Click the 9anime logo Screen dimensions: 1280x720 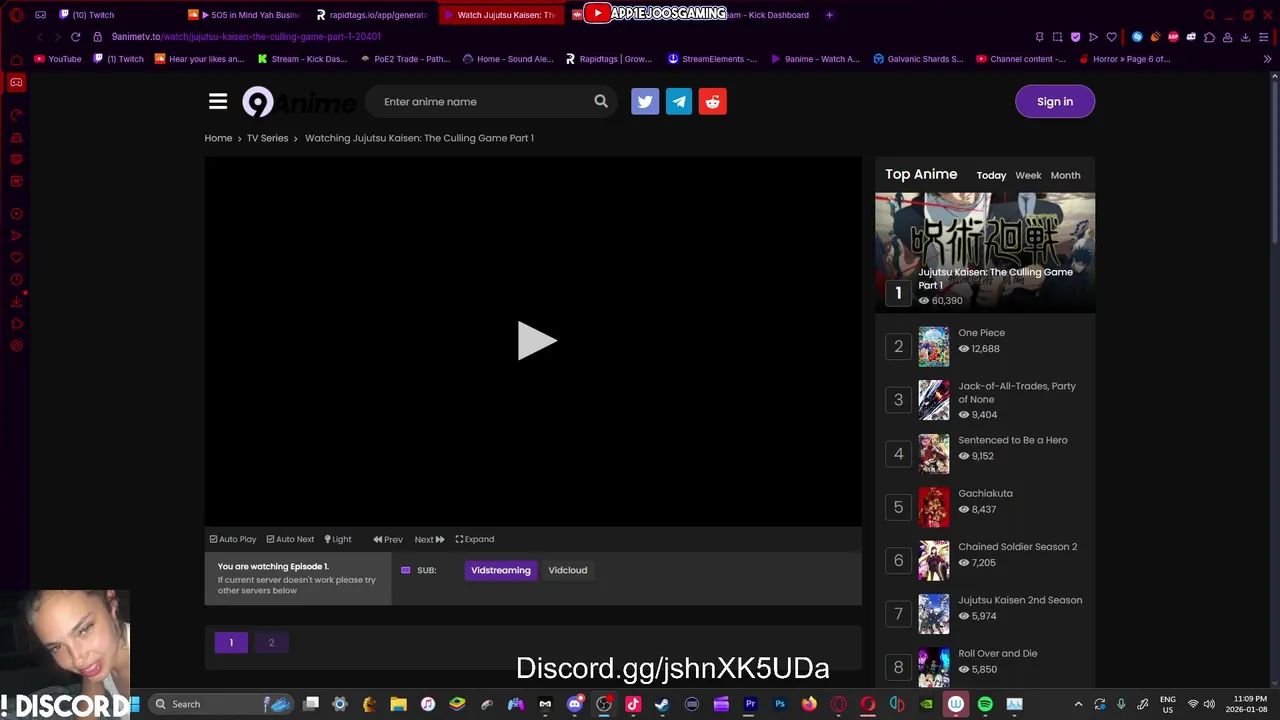coord(299,102)
